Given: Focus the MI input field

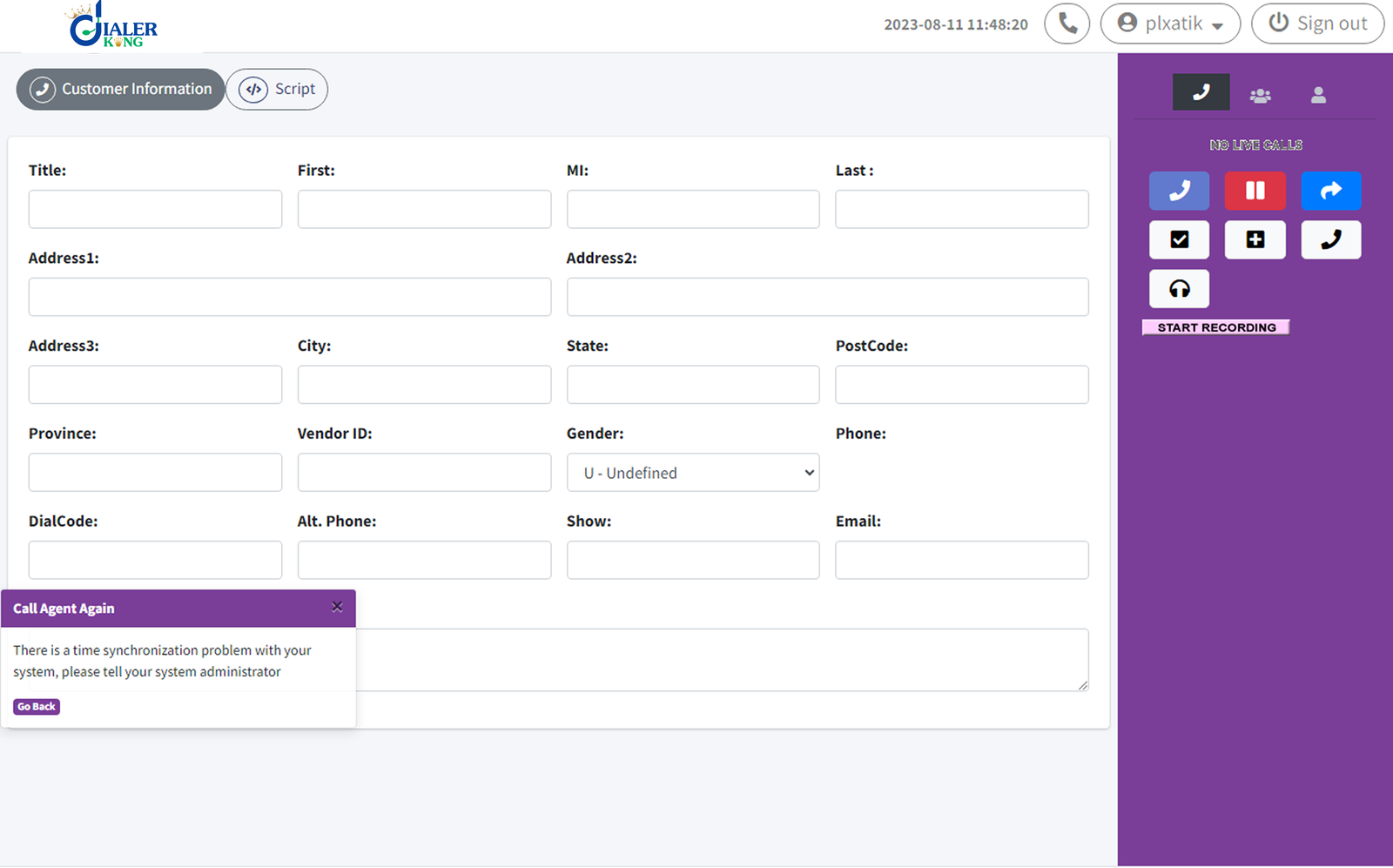Looking at the screenshot, I should tap(693, 210).
